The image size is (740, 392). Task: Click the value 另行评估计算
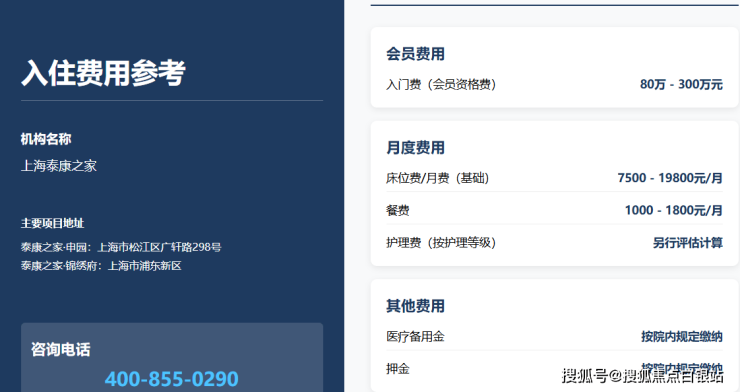coord(688,242)
